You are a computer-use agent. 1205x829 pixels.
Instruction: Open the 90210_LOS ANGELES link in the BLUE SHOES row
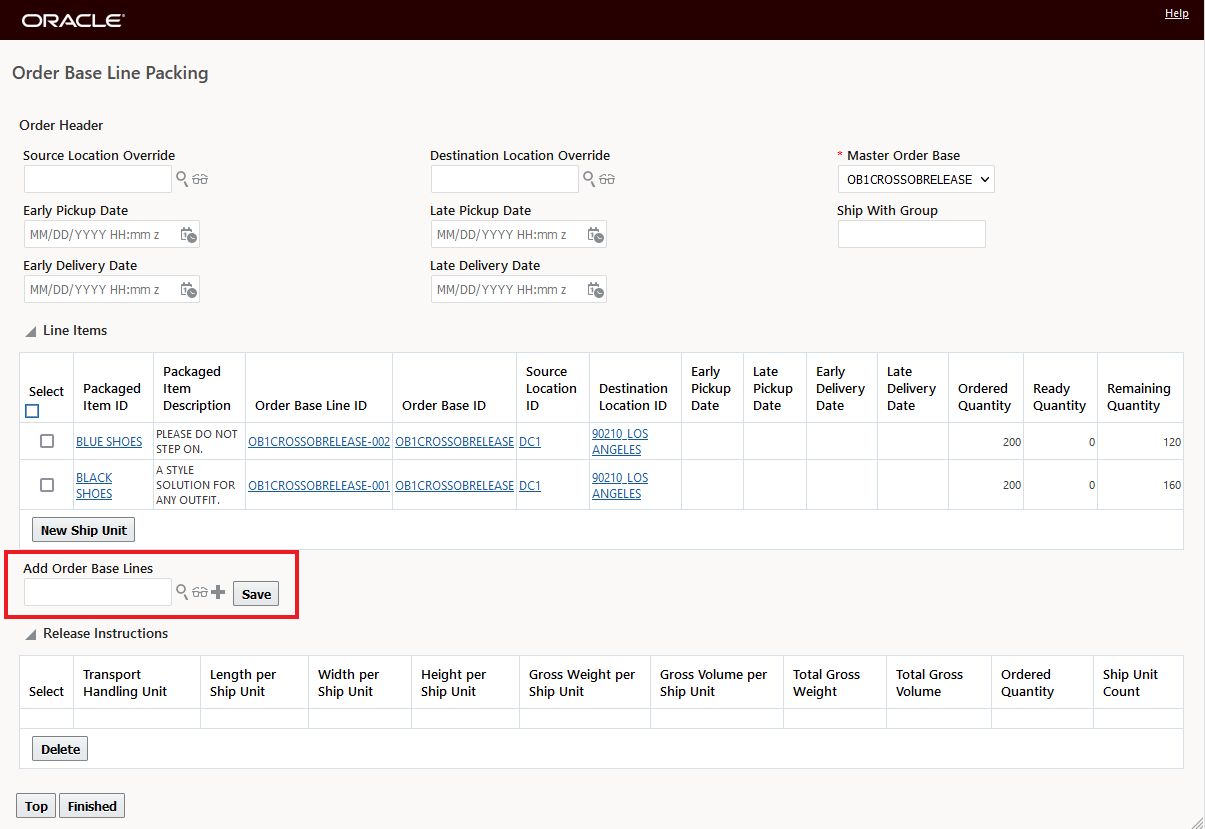coord(620,441)
